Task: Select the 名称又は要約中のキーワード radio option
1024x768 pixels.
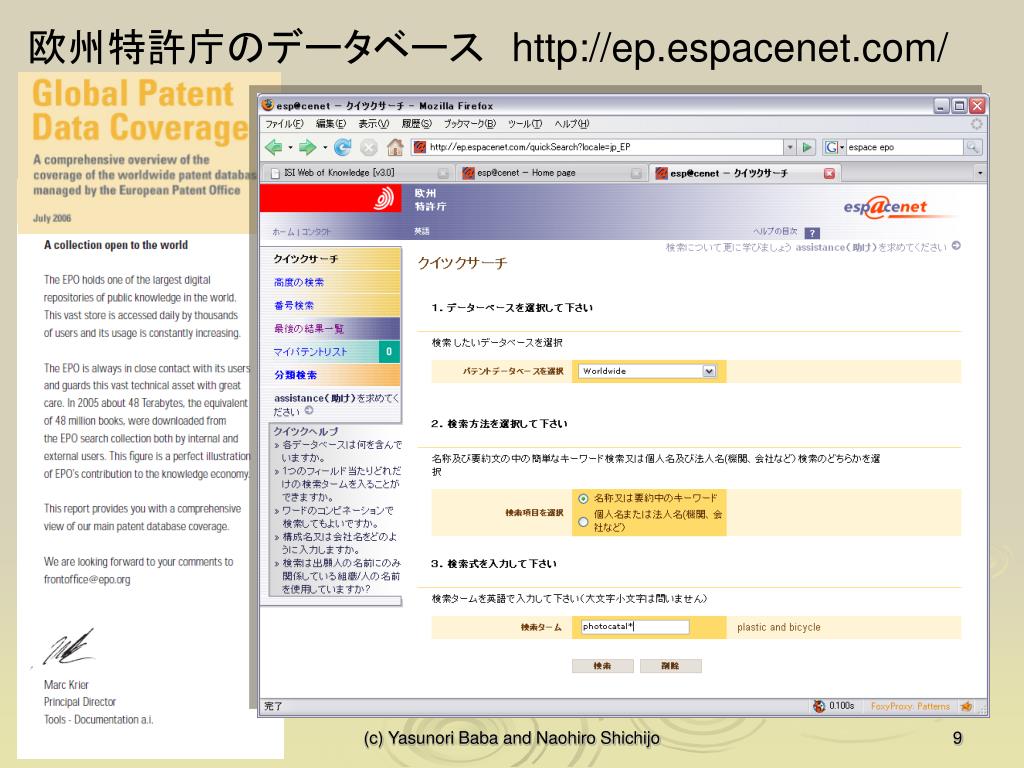Action: pyautogui.click(x=583, y=498)
